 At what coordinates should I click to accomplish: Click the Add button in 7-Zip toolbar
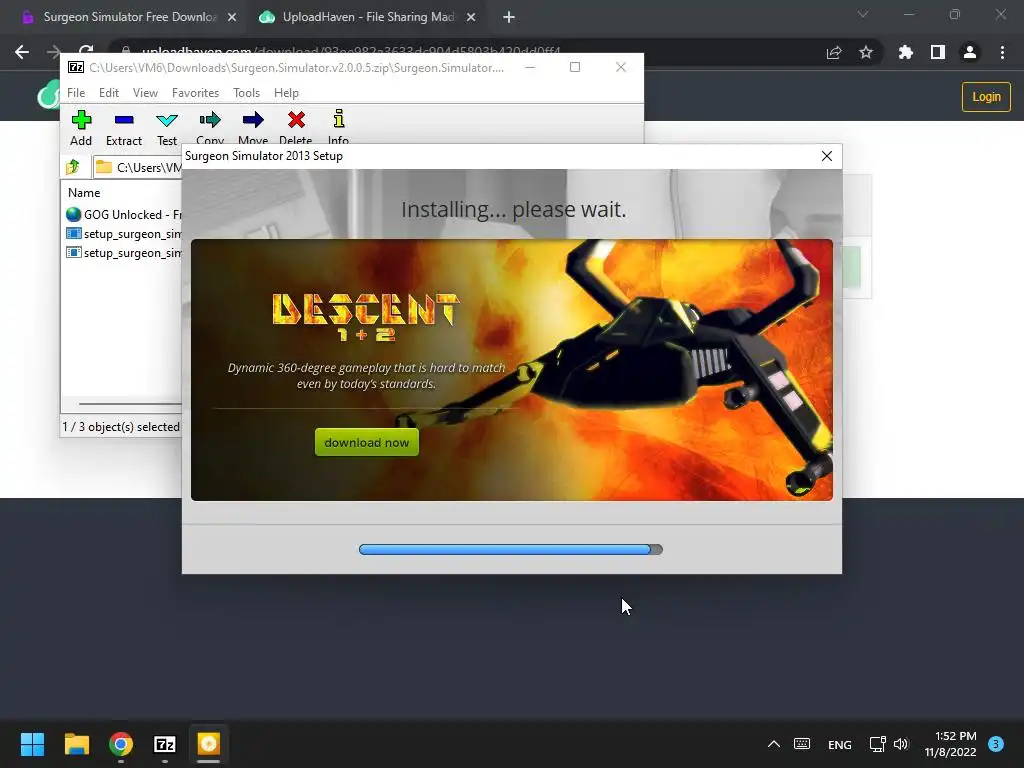[81, 128]
